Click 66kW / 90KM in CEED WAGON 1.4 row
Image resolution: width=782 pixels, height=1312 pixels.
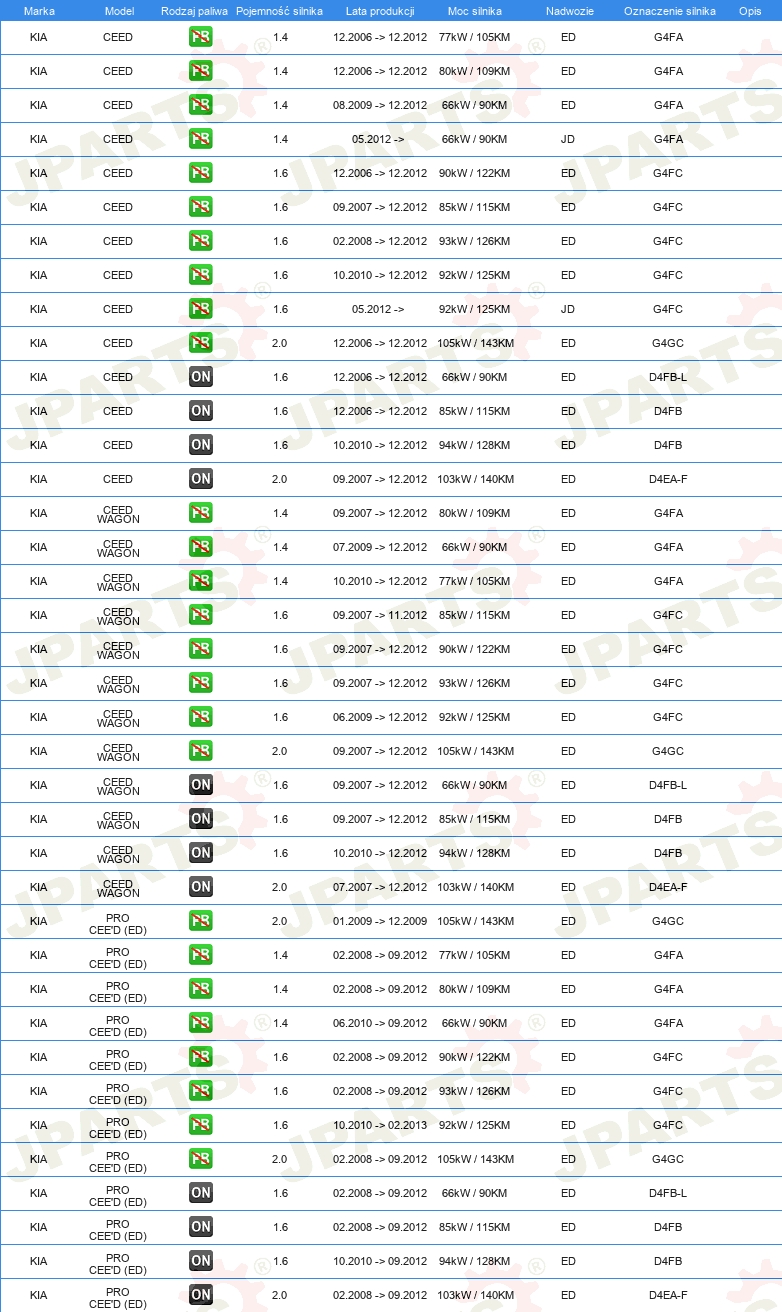point(475,547)
